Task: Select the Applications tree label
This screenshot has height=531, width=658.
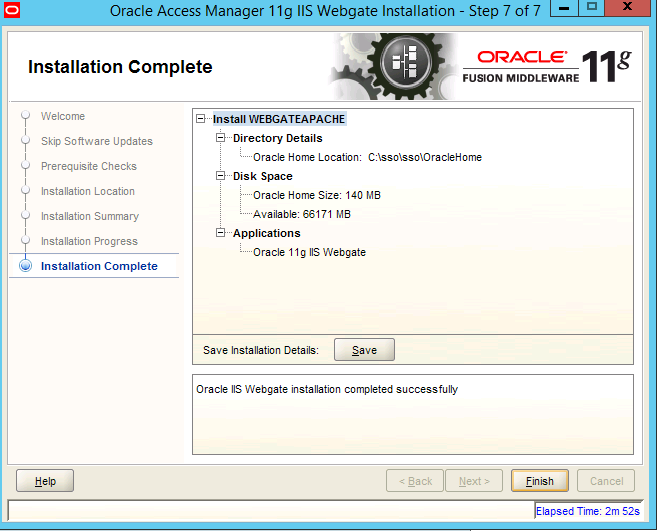Action: tap(267, 233)
